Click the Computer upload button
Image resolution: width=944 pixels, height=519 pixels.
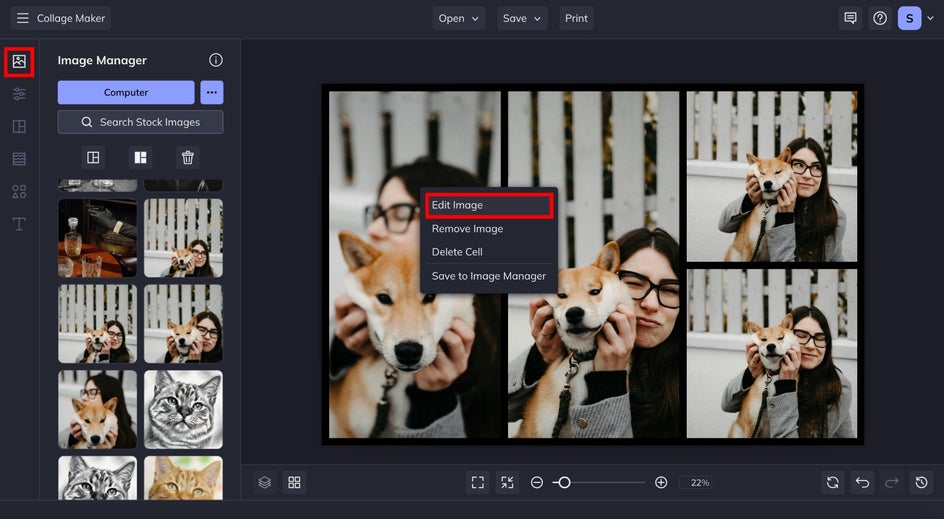coord(126,93)
